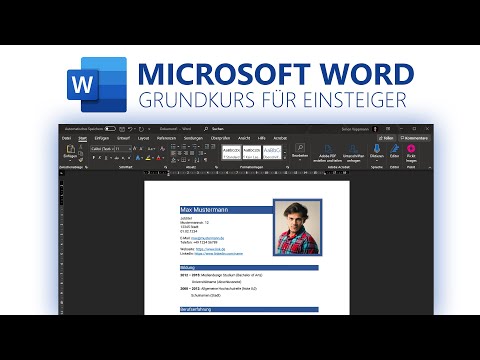Toggle Underline formatting
Image resolution: width=480 pixels, height=360 pixels.
(106, 158)
